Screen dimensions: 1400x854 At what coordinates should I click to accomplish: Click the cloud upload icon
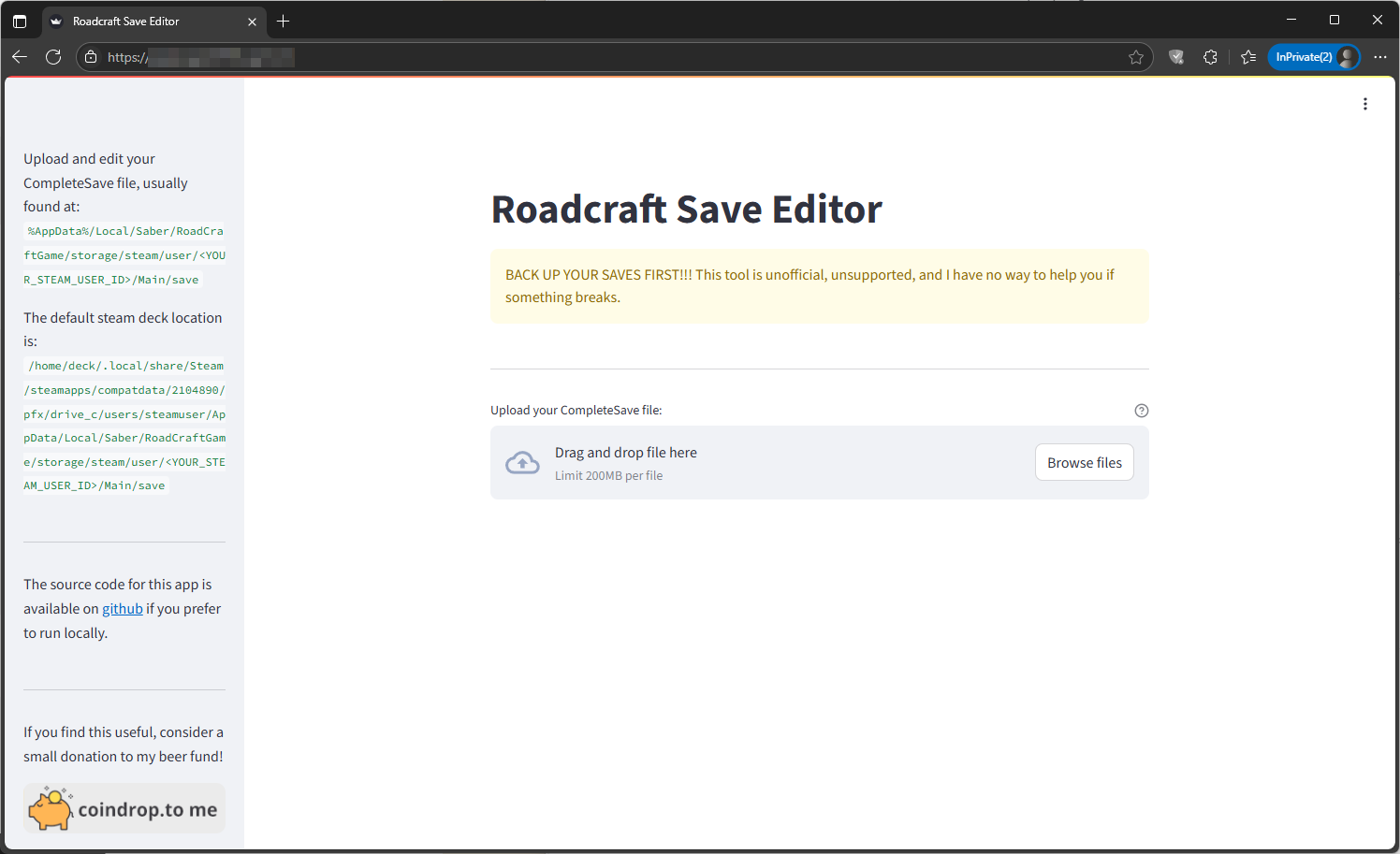click(x=522, y=463)
